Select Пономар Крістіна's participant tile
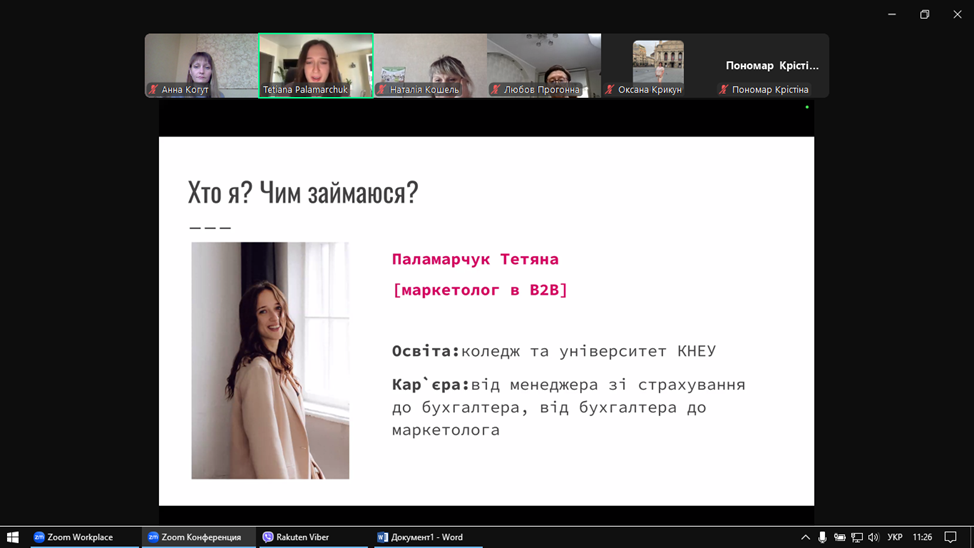This screenshot has width=974, height=548. click(771, 65)
